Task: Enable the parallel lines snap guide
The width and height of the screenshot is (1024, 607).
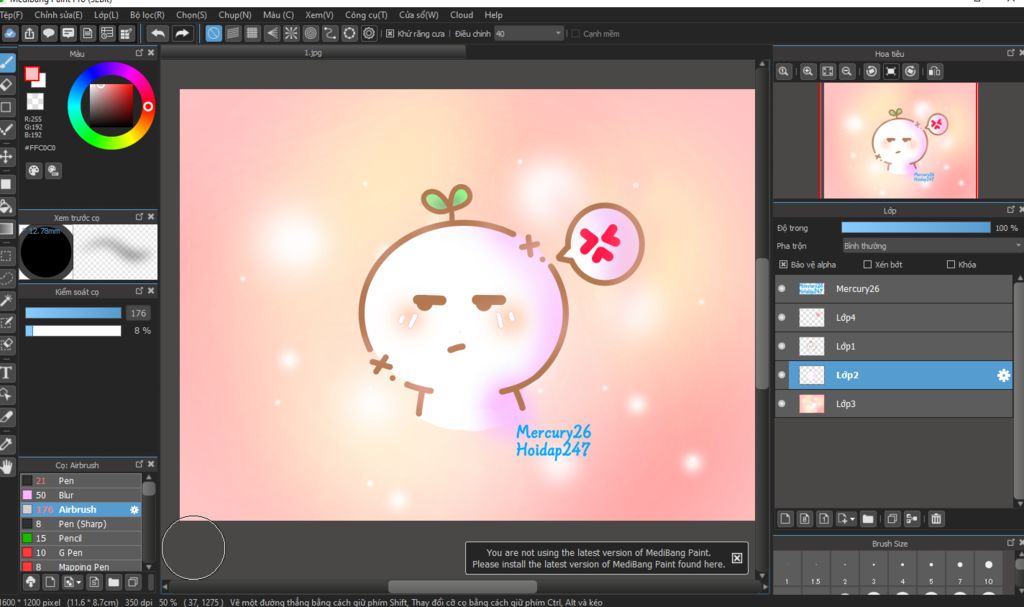Action: [x=232, y=33]
